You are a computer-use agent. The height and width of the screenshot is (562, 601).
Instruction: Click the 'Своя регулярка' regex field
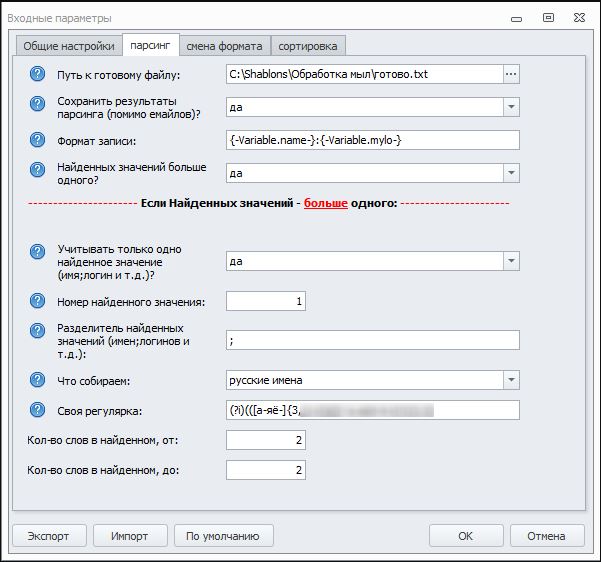click(x=373, y=410)
